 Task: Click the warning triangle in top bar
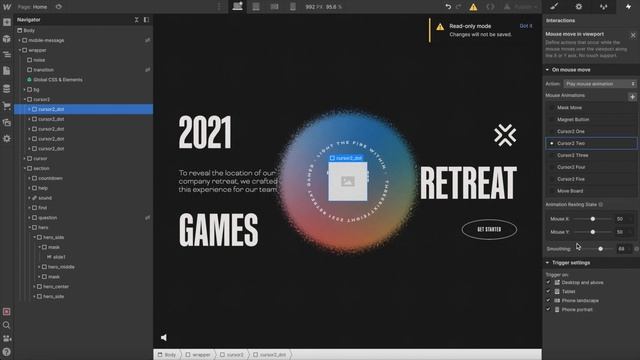pyautogui.click(x=473, y=7)
